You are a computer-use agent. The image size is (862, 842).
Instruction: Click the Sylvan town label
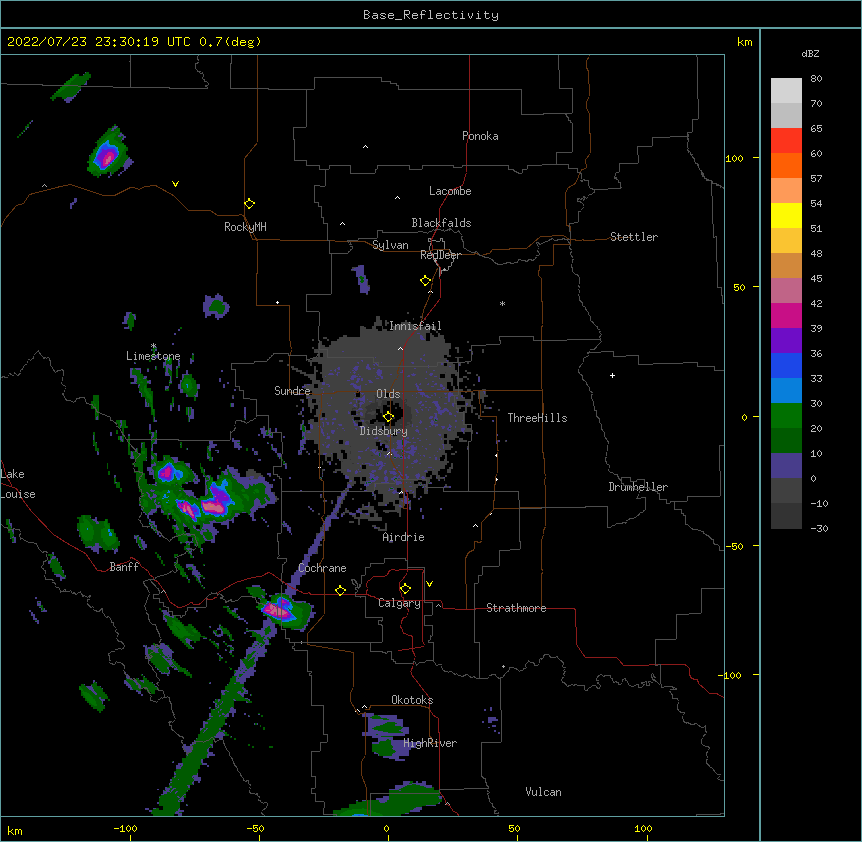390,245
